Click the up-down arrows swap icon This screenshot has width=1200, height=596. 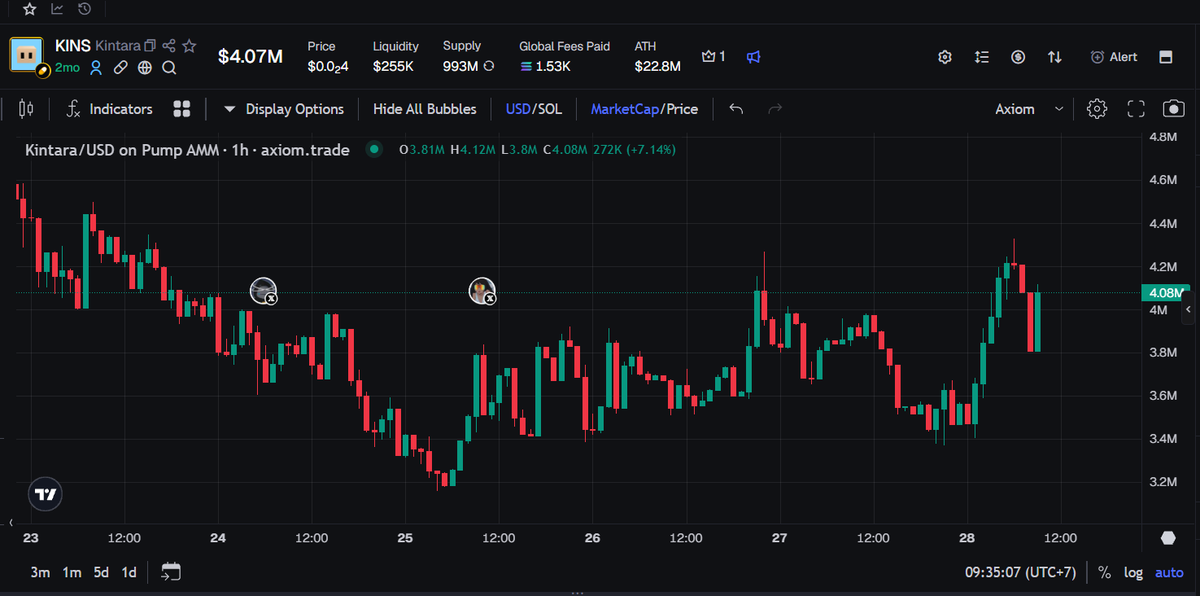click(x=1055, y=57)
